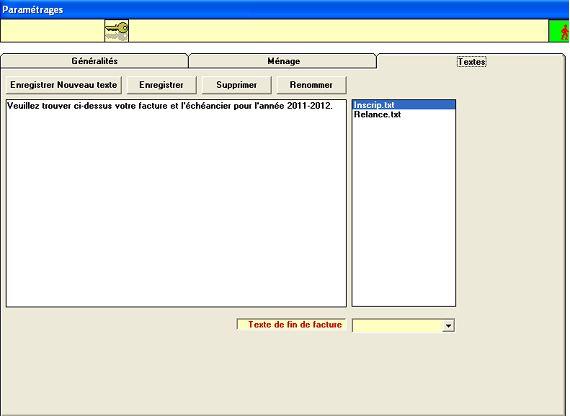Click the red figure exit icon
This screenshot has height=416, width=570.
(x=559, y=31)
